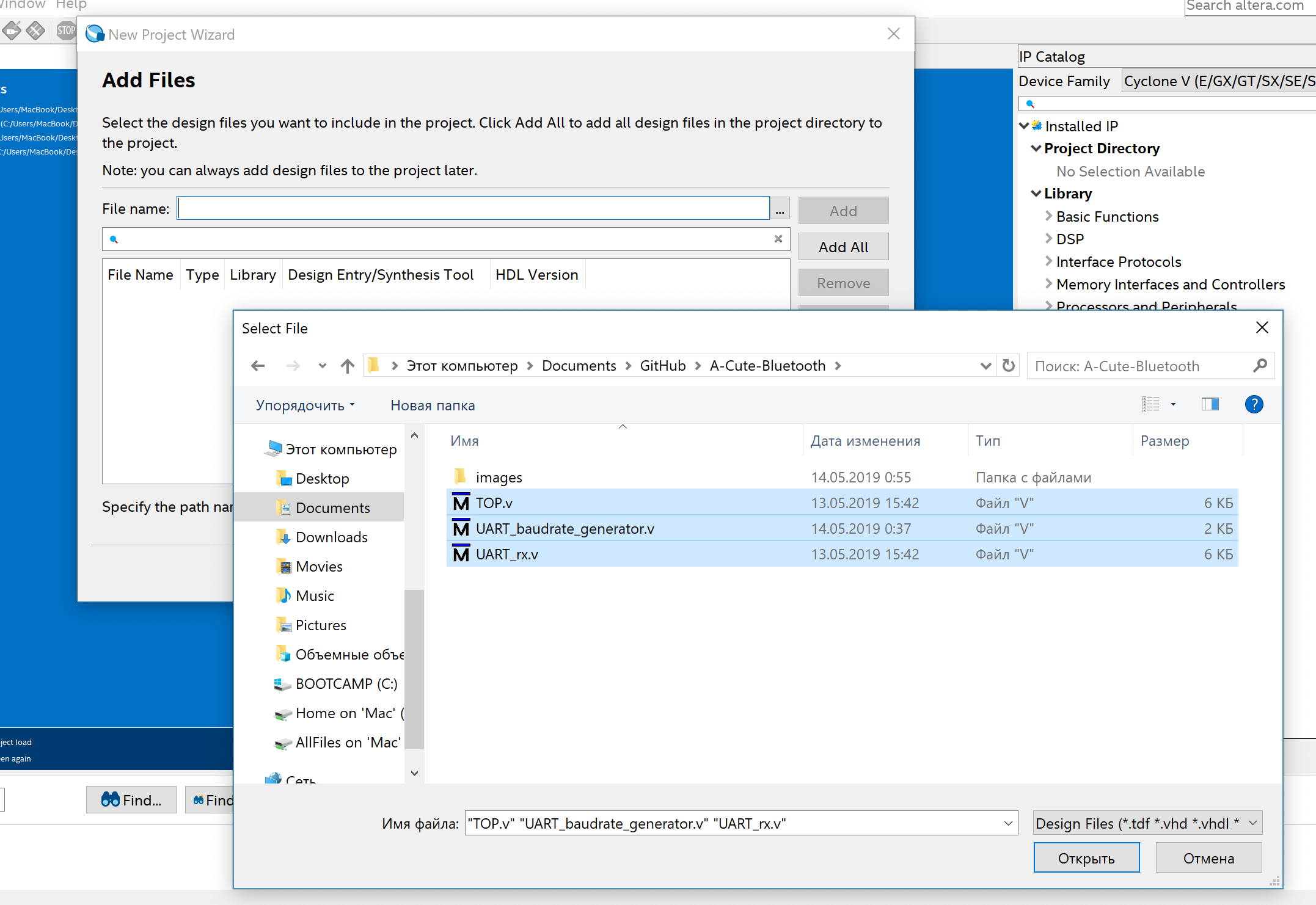
Task: Open the Упорядочить menu dropdown
Action: pos(305,405)
